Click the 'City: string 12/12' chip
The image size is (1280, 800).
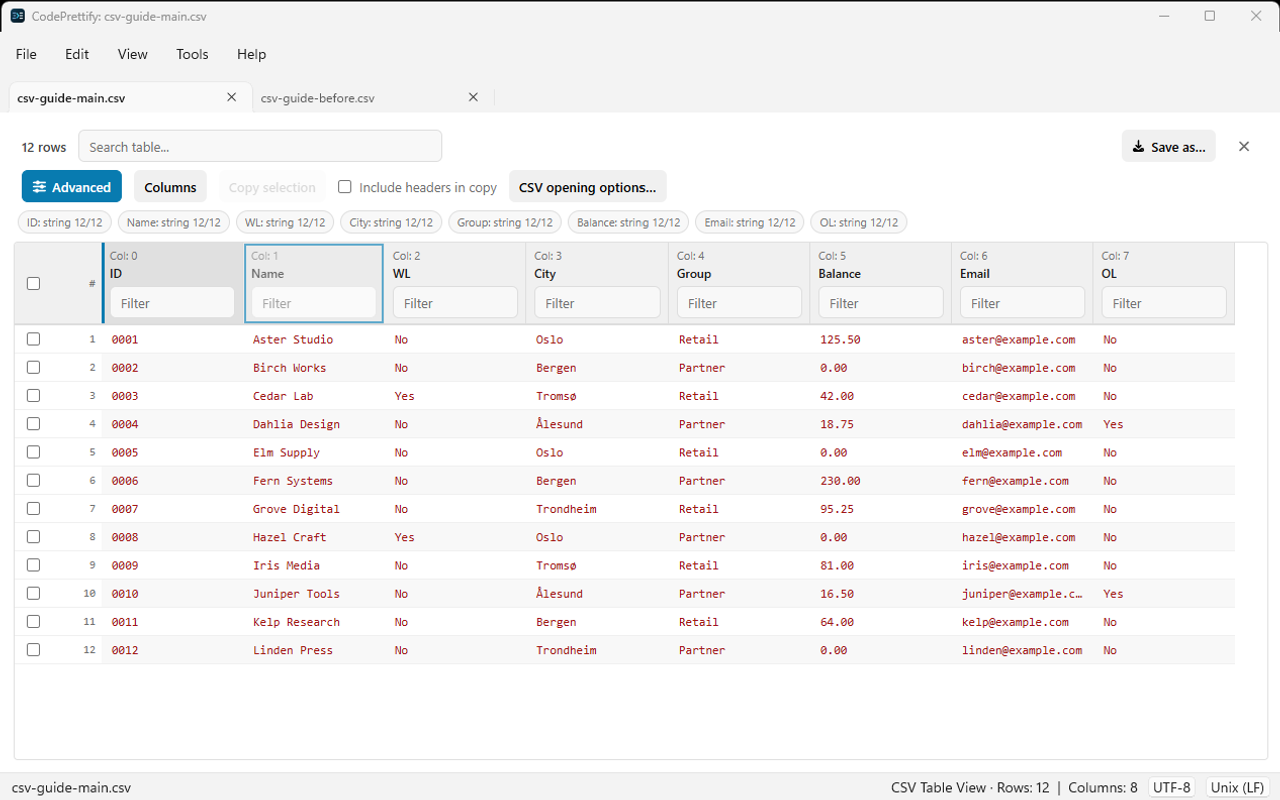pyautogui.click(x=391, y=222)
